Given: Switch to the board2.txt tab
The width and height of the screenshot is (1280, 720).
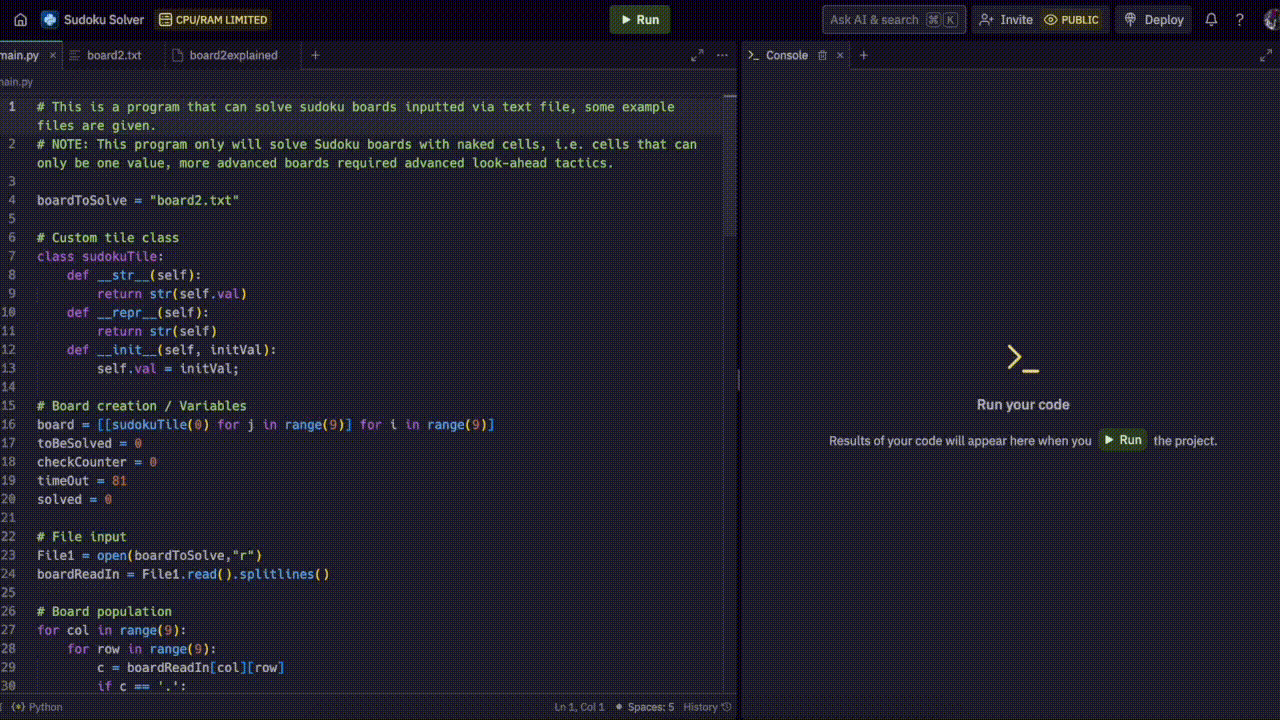Looking at the screenshot, I should [113, 56].
